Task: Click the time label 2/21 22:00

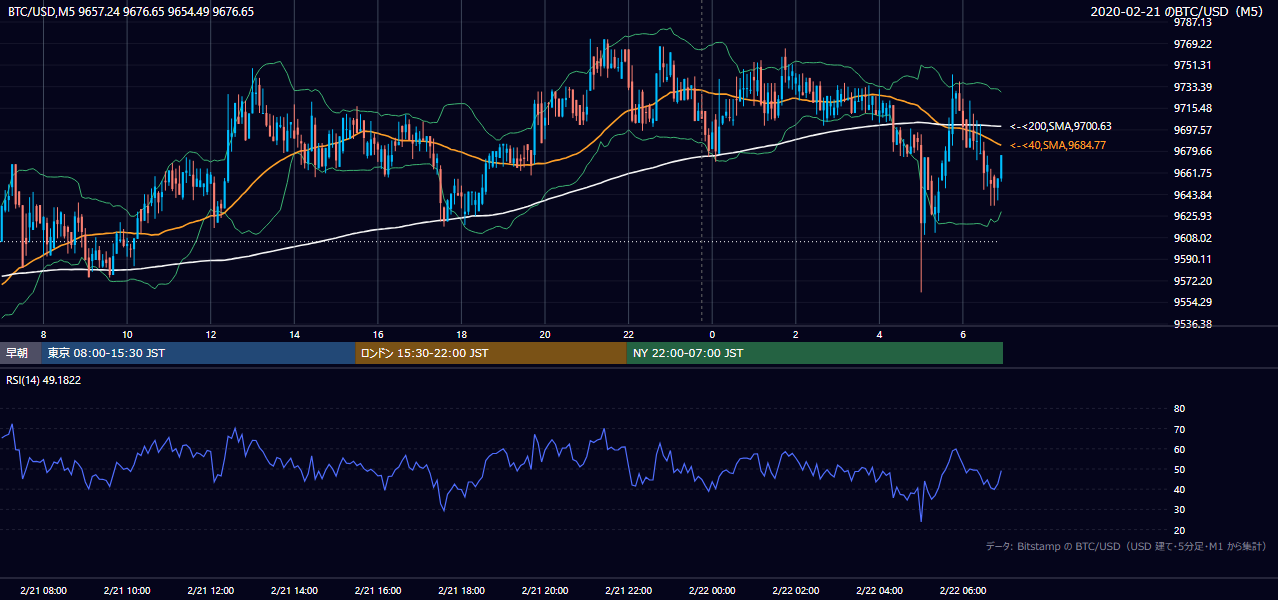Action: [x=628, y=591]
